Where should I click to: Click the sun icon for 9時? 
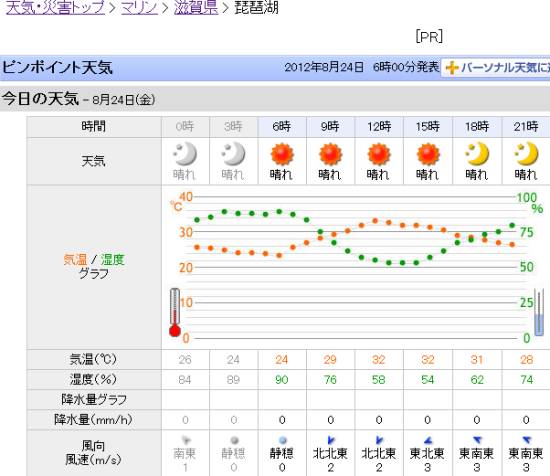tap(330, 154)
